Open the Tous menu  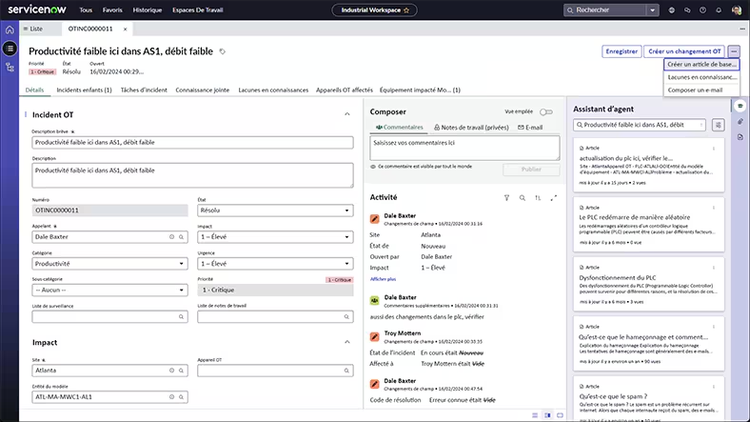(86, 10)
